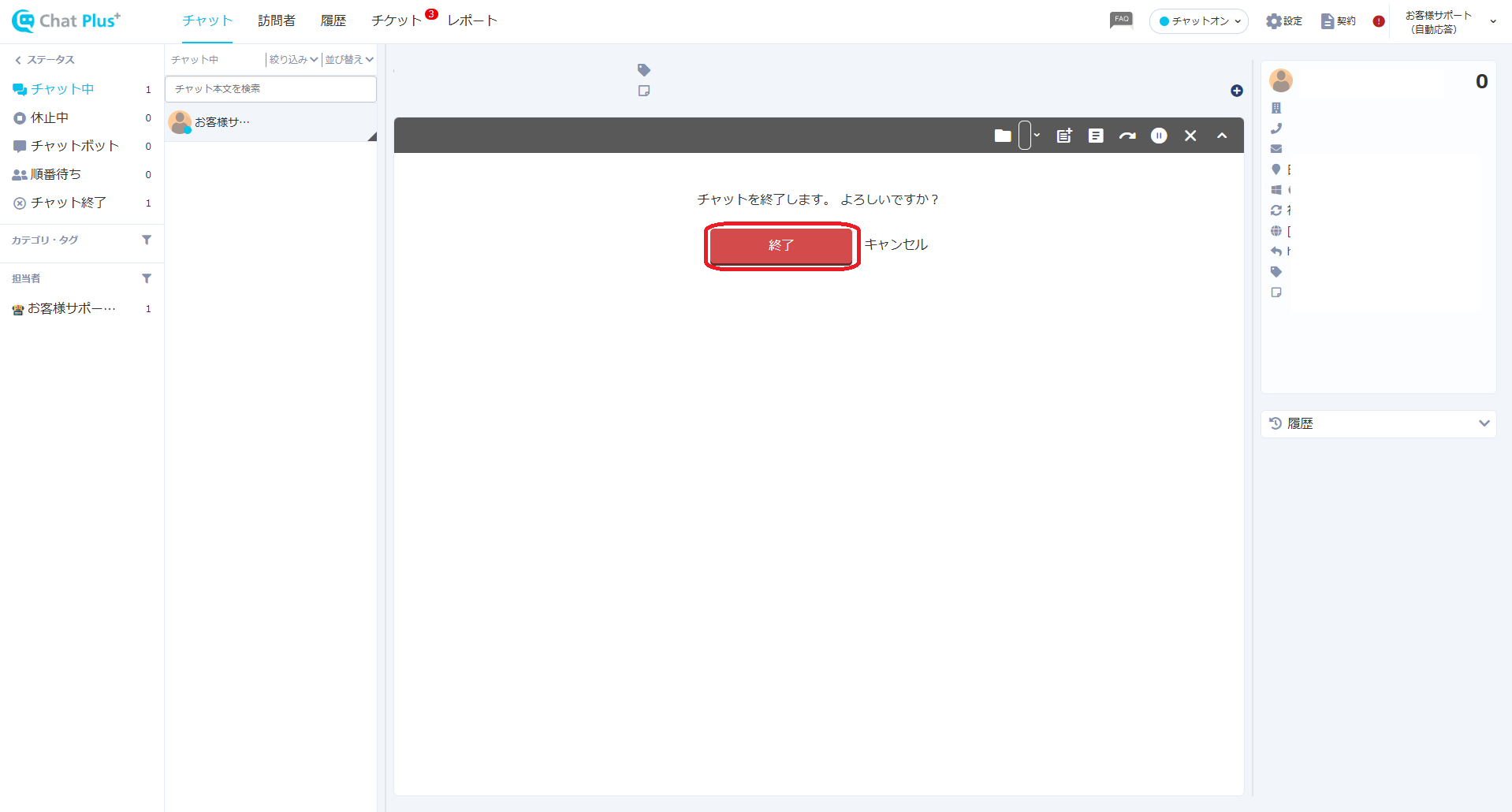Collapse chat panel with the up chevron

coord(1222,136)
